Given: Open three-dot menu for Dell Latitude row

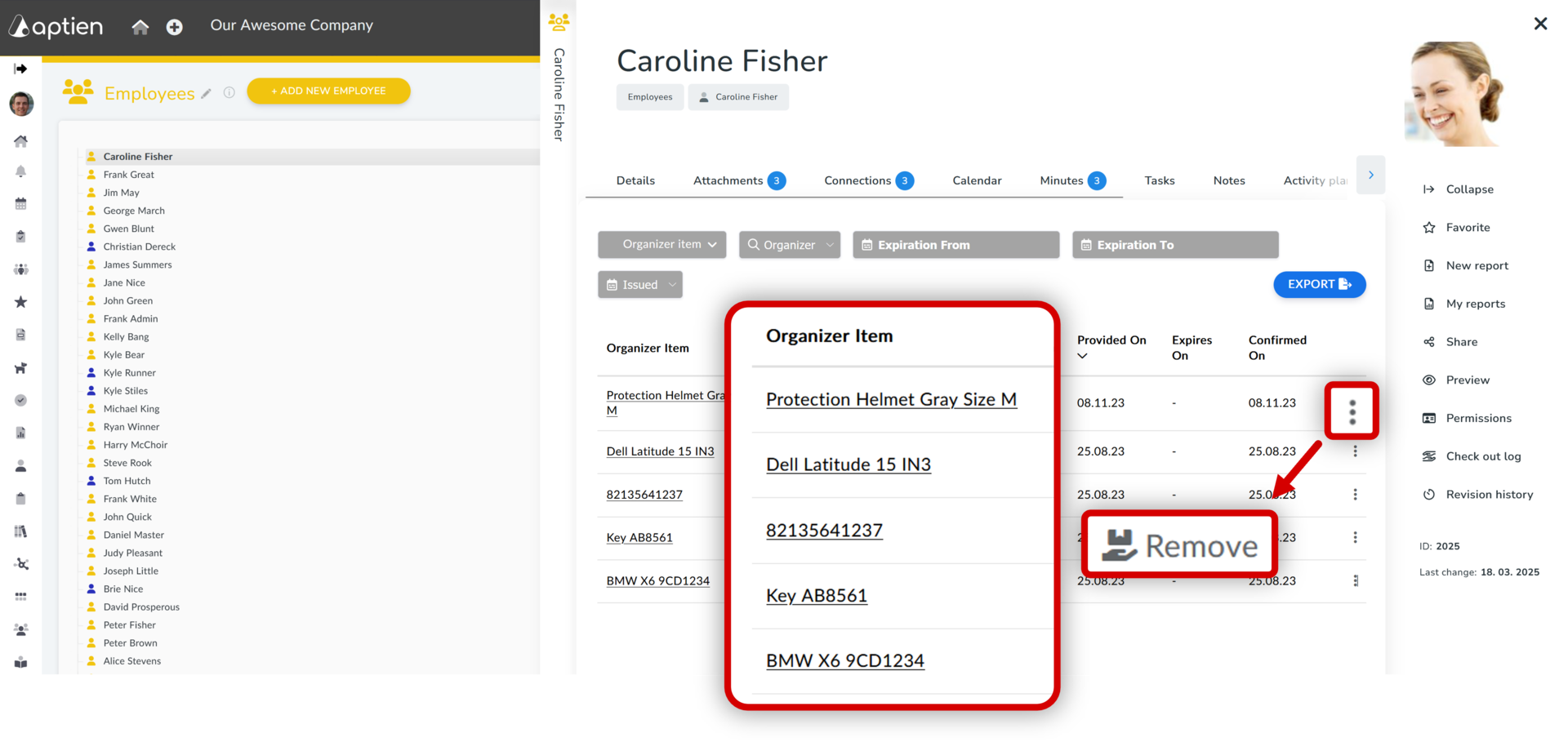Looking at the screenshot, I should point(1355,451).
